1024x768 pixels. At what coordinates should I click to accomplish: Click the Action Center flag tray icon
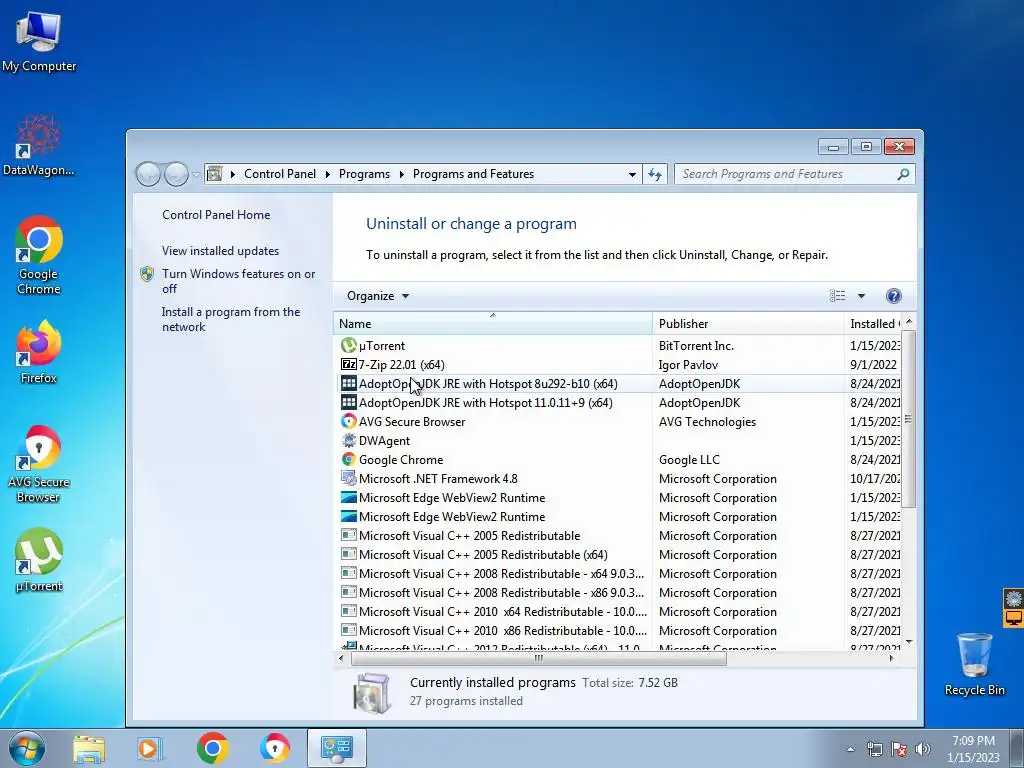[x=899, y=749]
